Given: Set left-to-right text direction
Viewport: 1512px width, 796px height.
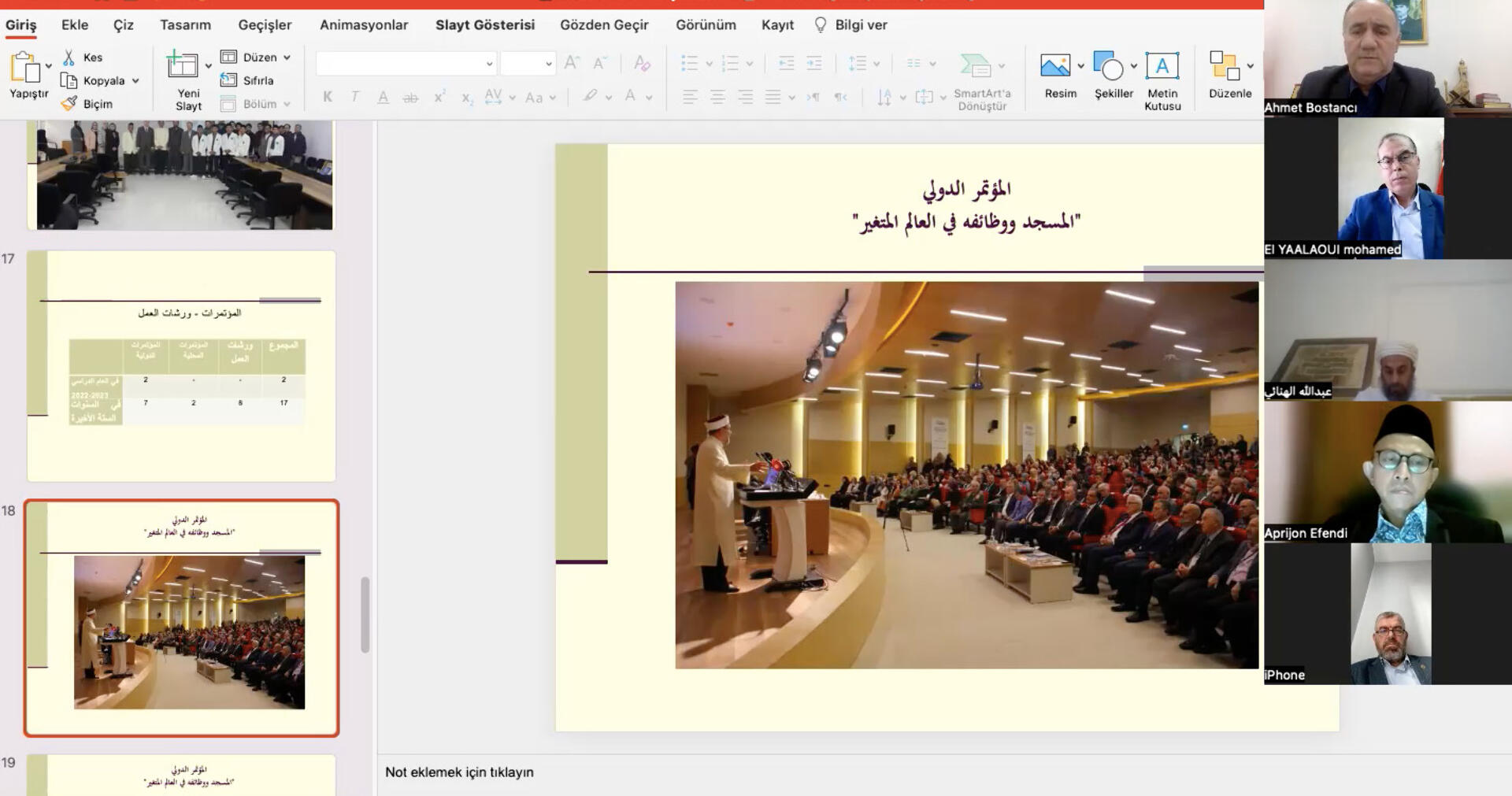Looking at the screenshot, I should [x=813, y=97].
